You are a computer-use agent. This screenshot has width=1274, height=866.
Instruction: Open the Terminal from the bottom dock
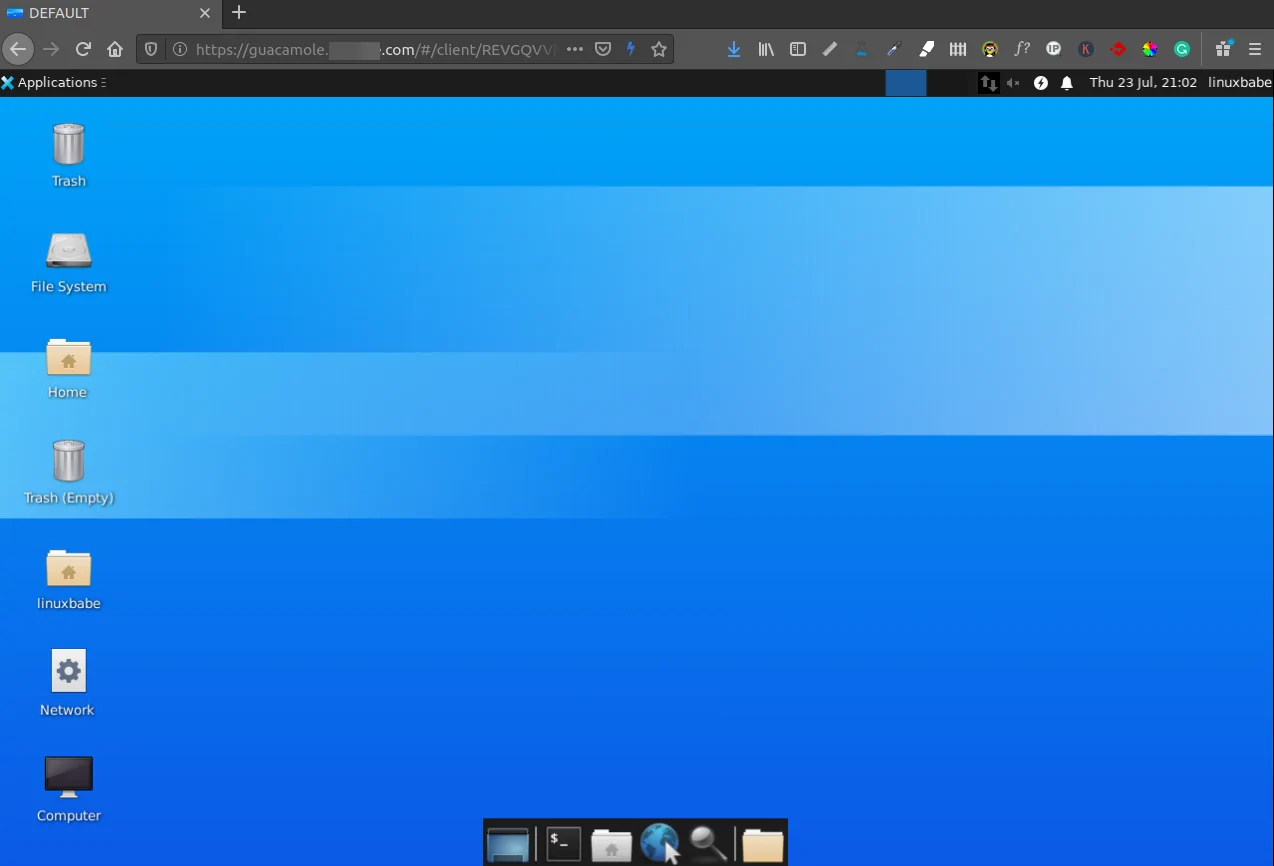tap(563, 843)
